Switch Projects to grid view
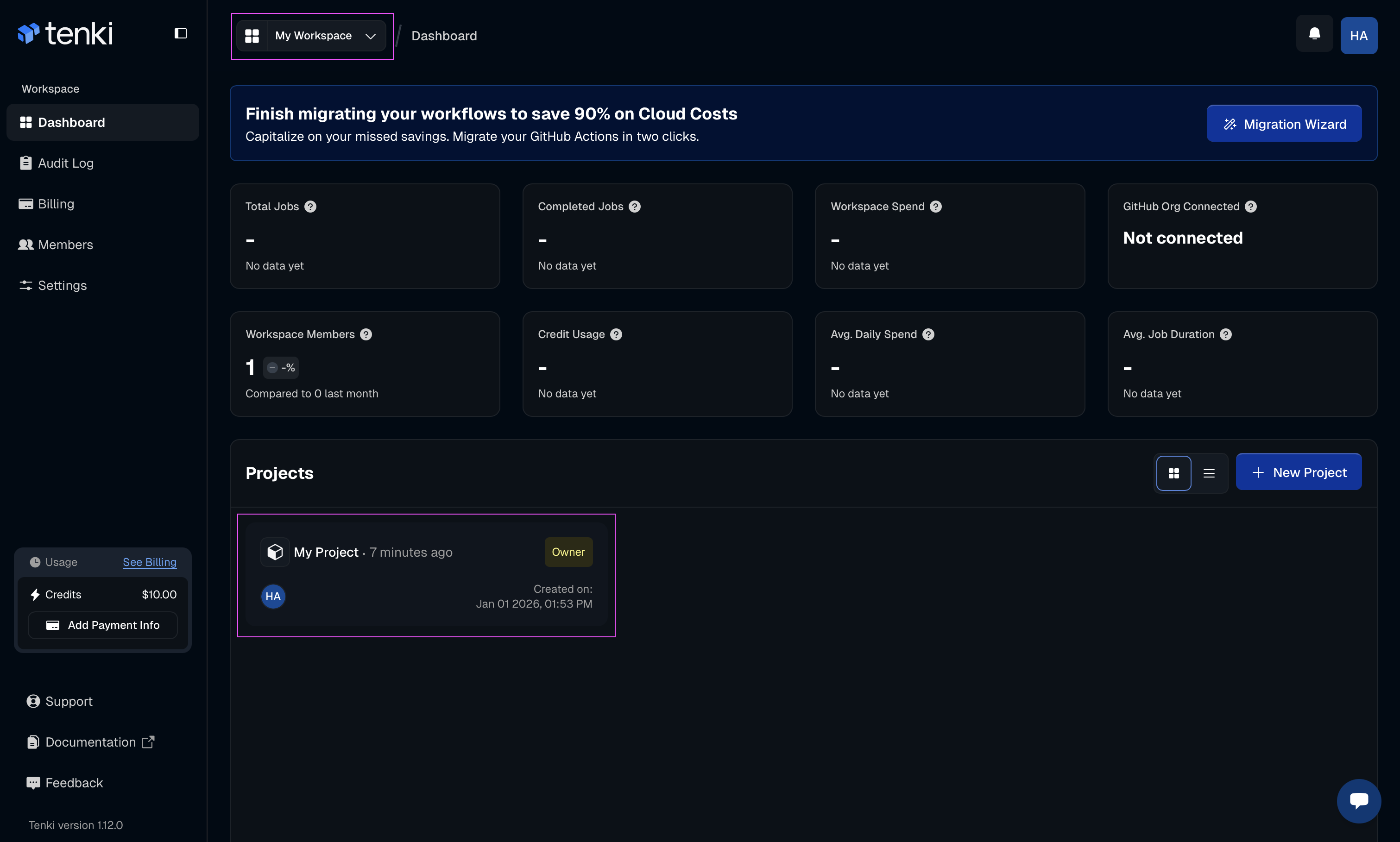 click(1173, 472)
